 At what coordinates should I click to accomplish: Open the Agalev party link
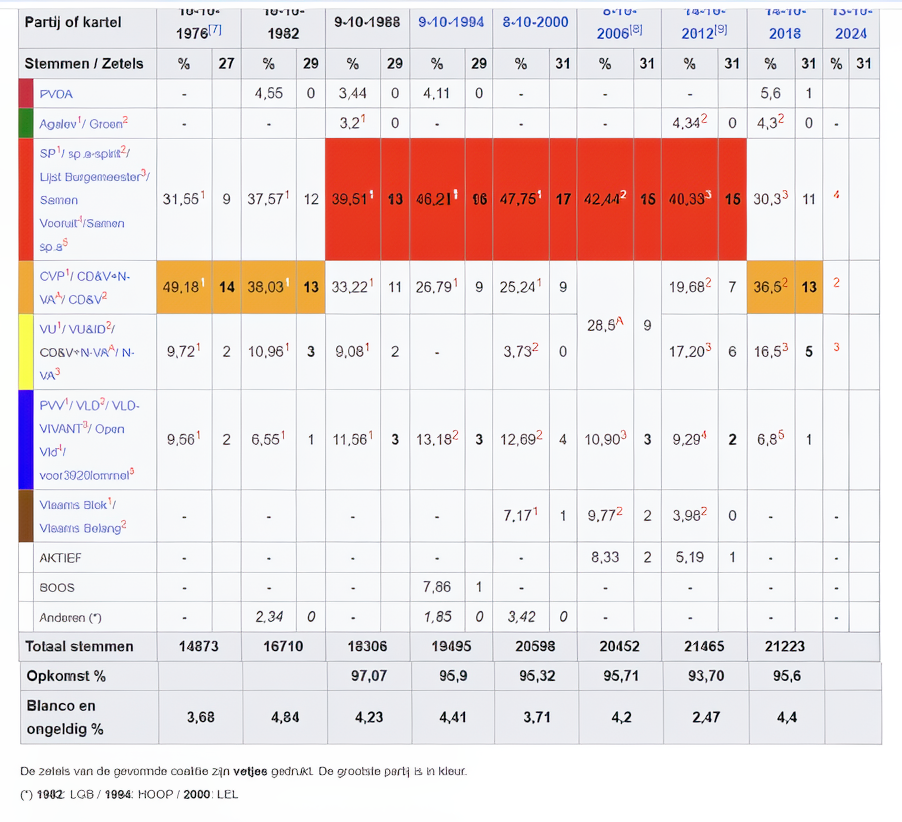point(58,124)
